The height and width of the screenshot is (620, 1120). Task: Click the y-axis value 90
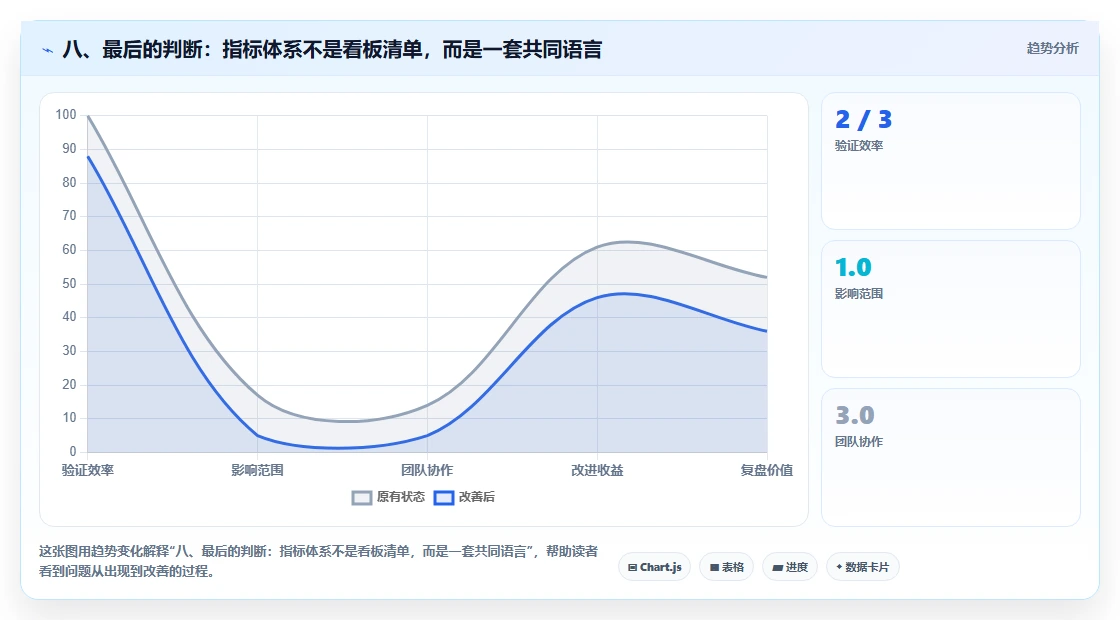coord(69,149)
